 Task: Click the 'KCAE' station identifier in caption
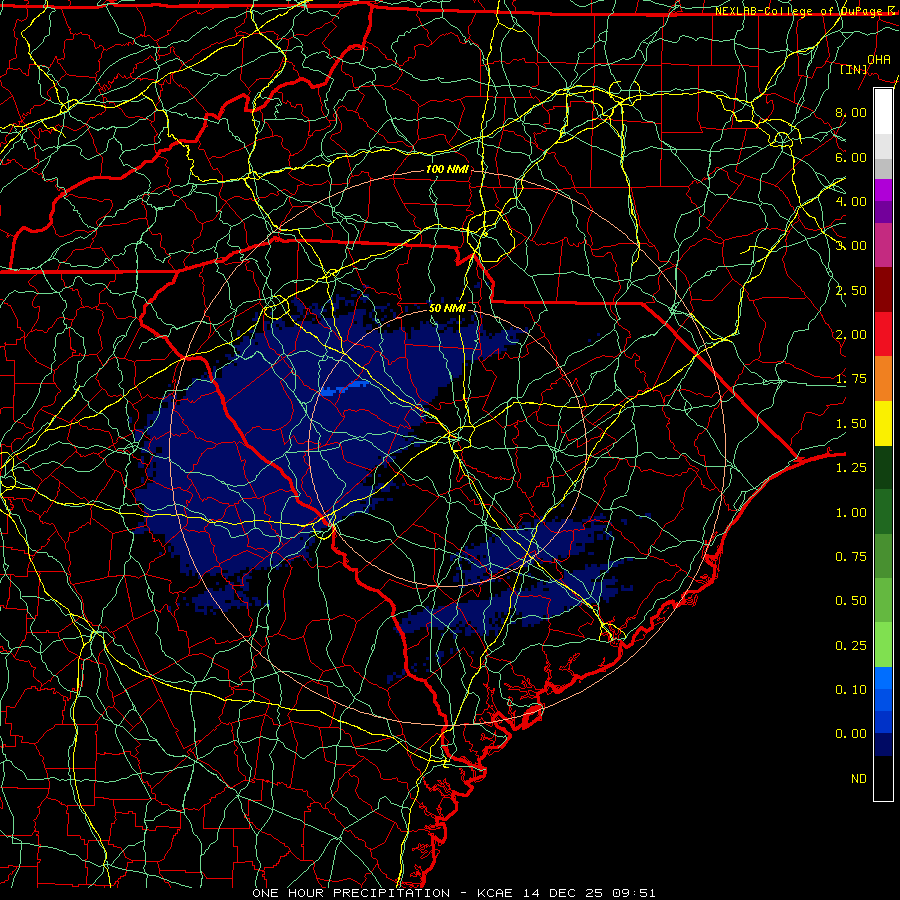tap(496, 893)
